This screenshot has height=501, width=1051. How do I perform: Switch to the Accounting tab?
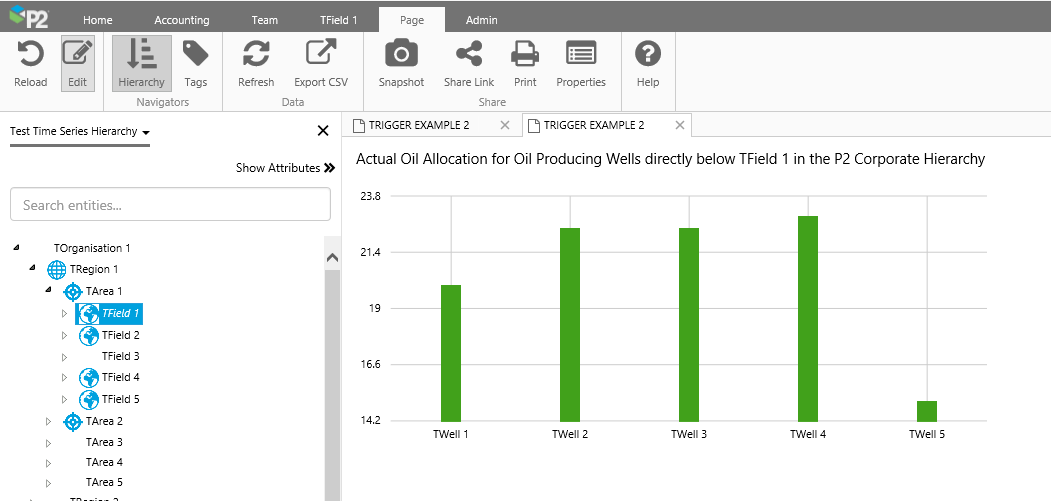click(182, 20)
